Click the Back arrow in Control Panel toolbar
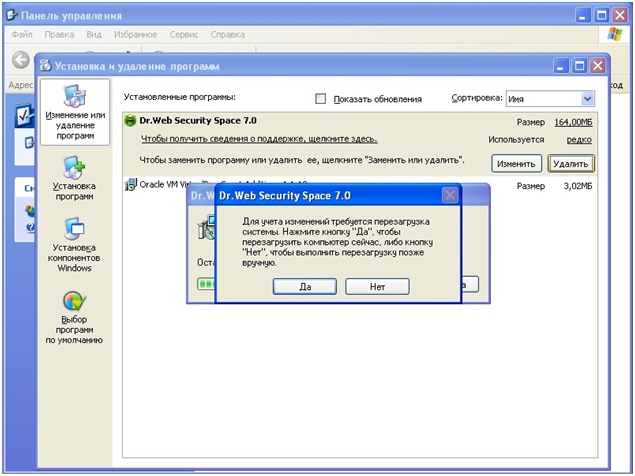The width and height of the screenshot is (635, 476). point(20,60)
